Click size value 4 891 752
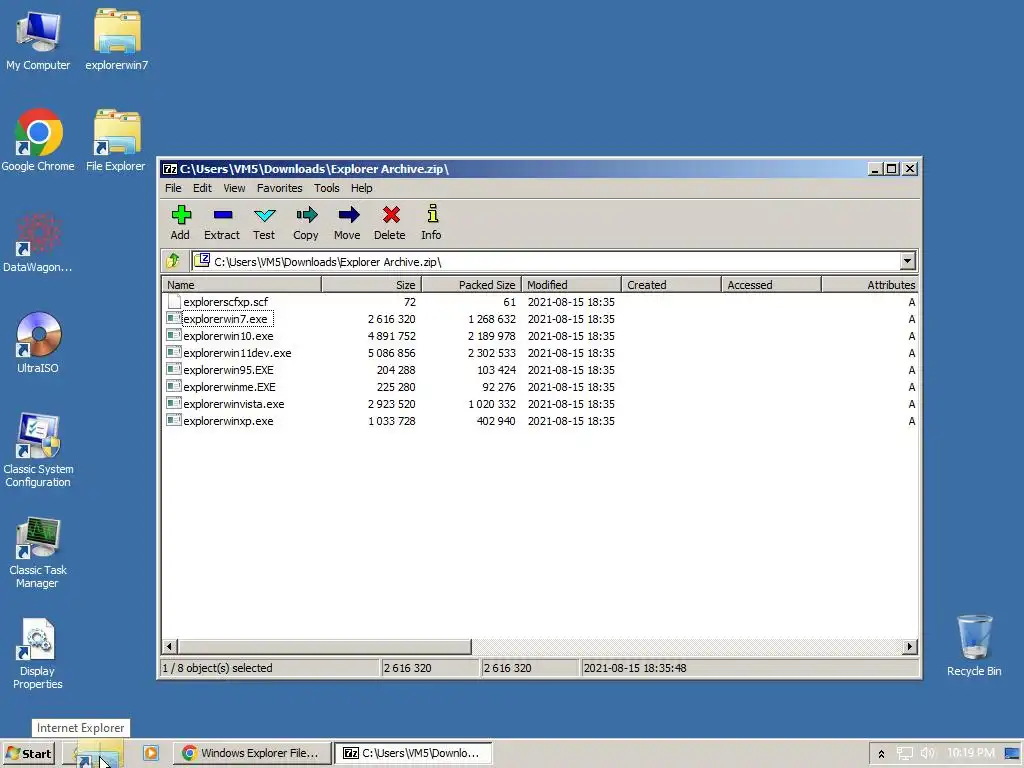Screen dimensions: 1024x768 click(391, 336)
